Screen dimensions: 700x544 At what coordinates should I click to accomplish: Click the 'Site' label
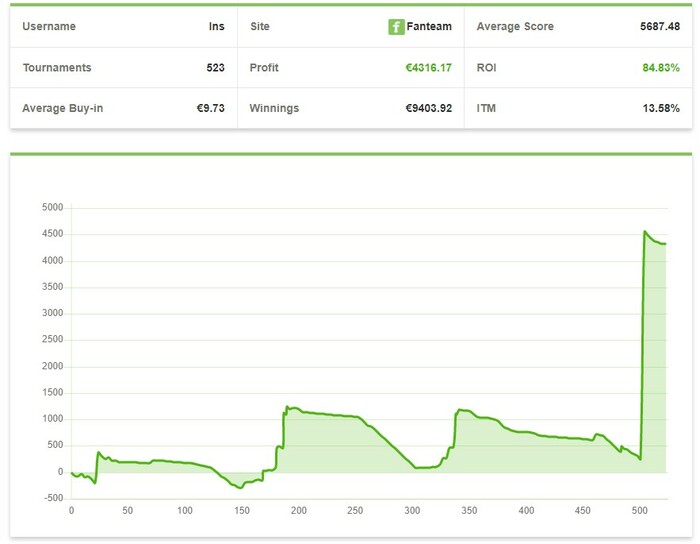click(260, 26)
